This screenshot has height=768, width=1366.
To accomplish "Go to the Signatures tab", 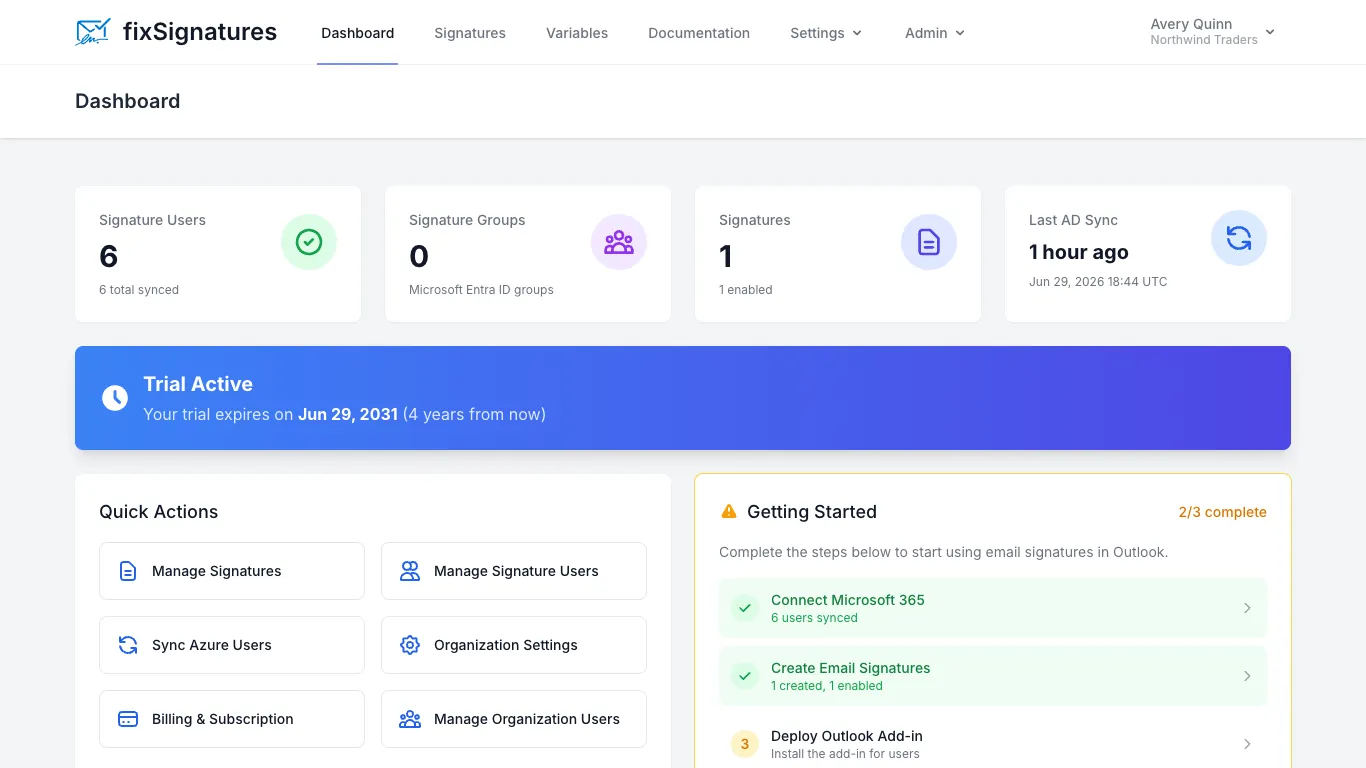I will pyautogui.click(x=470, y=33).
